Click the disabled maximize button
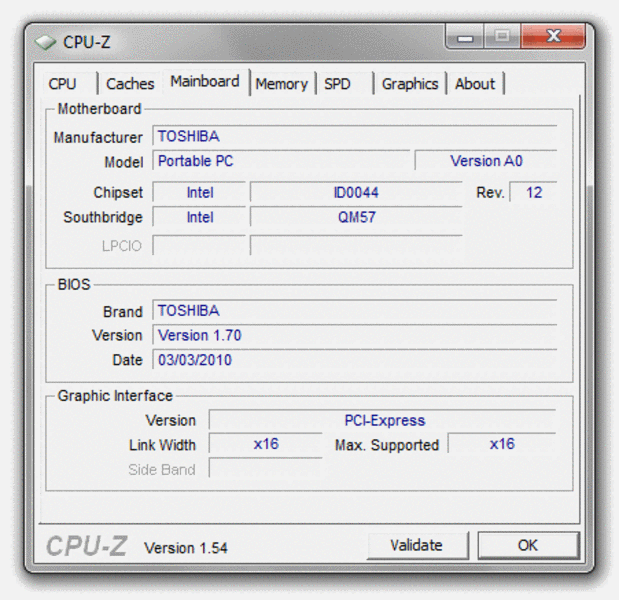Image resolution: width=619 pixels, height=600 pixels. [x=502, y=36]
